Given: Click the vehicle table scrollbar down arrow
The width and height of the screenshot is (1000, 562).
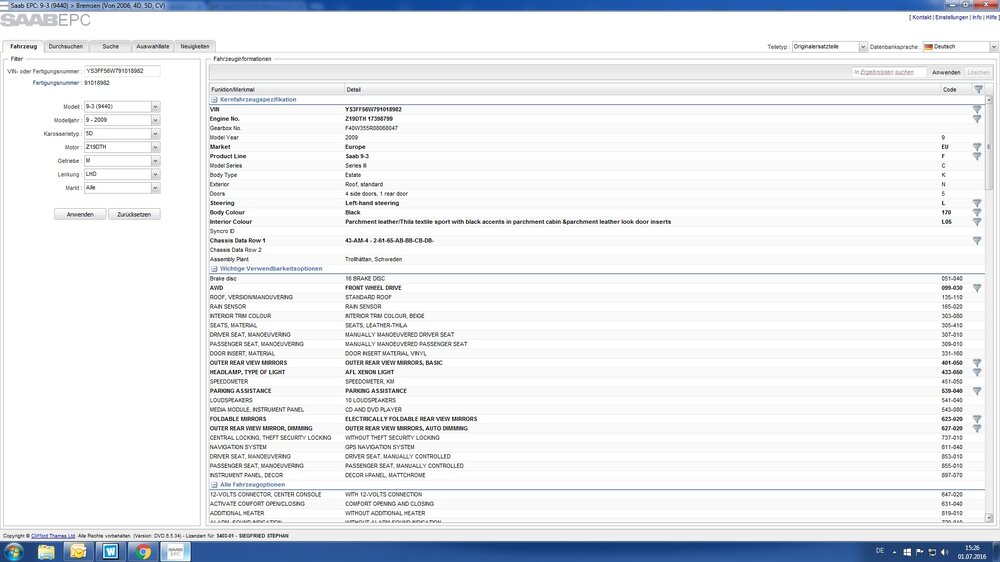Looking at the screenshot, I should 989,518.
